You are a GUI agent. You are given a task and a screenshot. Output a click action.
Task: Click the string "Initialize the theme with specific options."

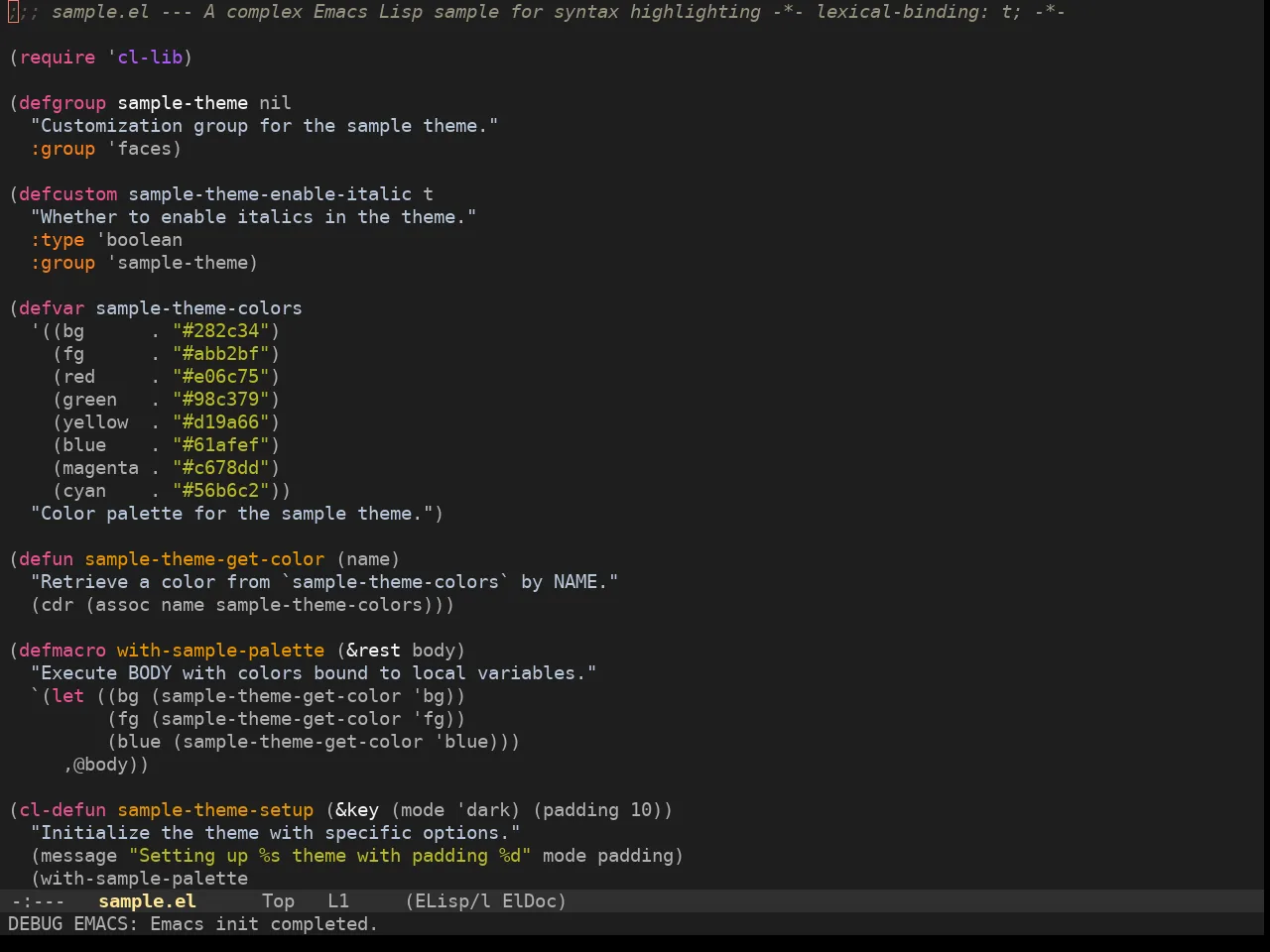tap(276, 832)
